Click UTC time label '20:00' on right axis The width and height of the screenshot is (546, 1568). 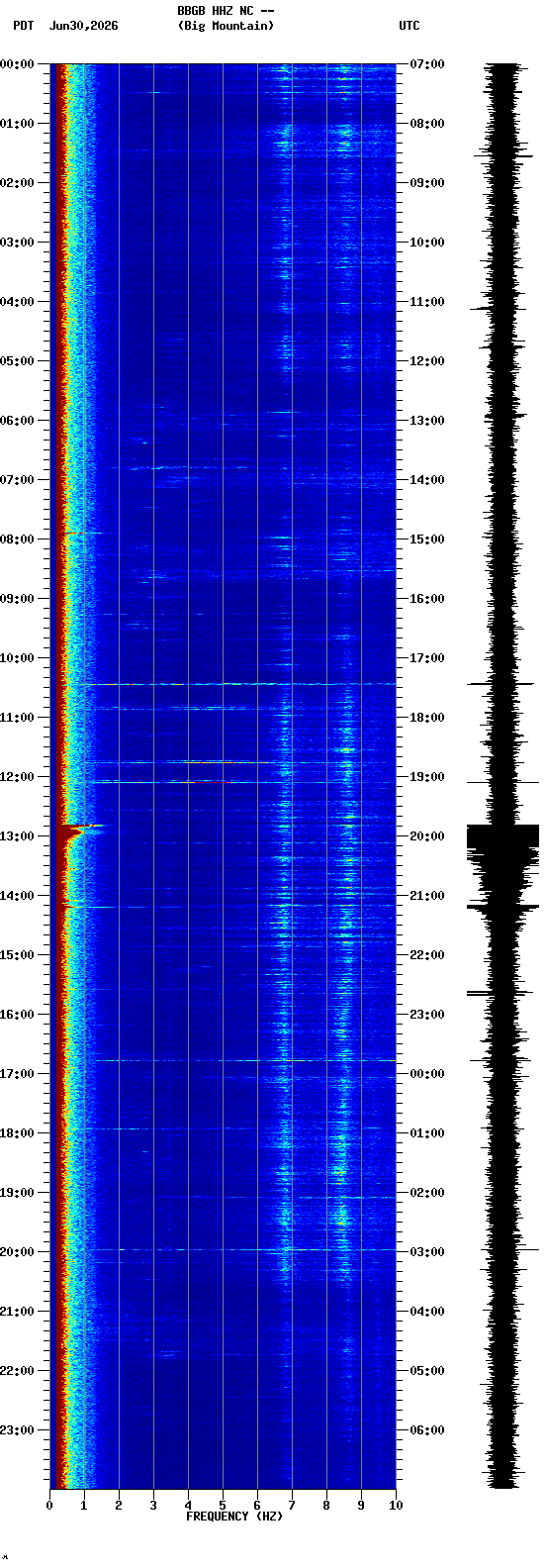pyautogui.click(x=427, y=836)
